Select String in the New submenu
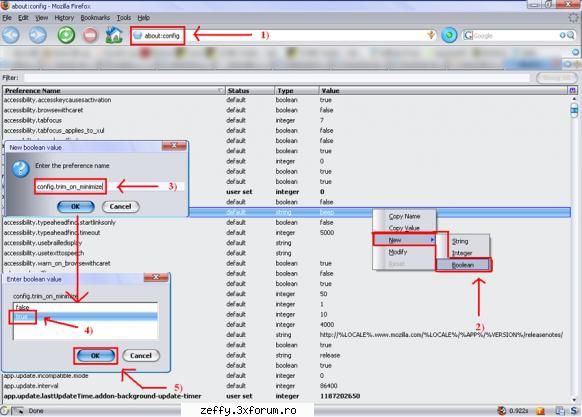Viewport: 582px width, 417px height. click(463, 241)
